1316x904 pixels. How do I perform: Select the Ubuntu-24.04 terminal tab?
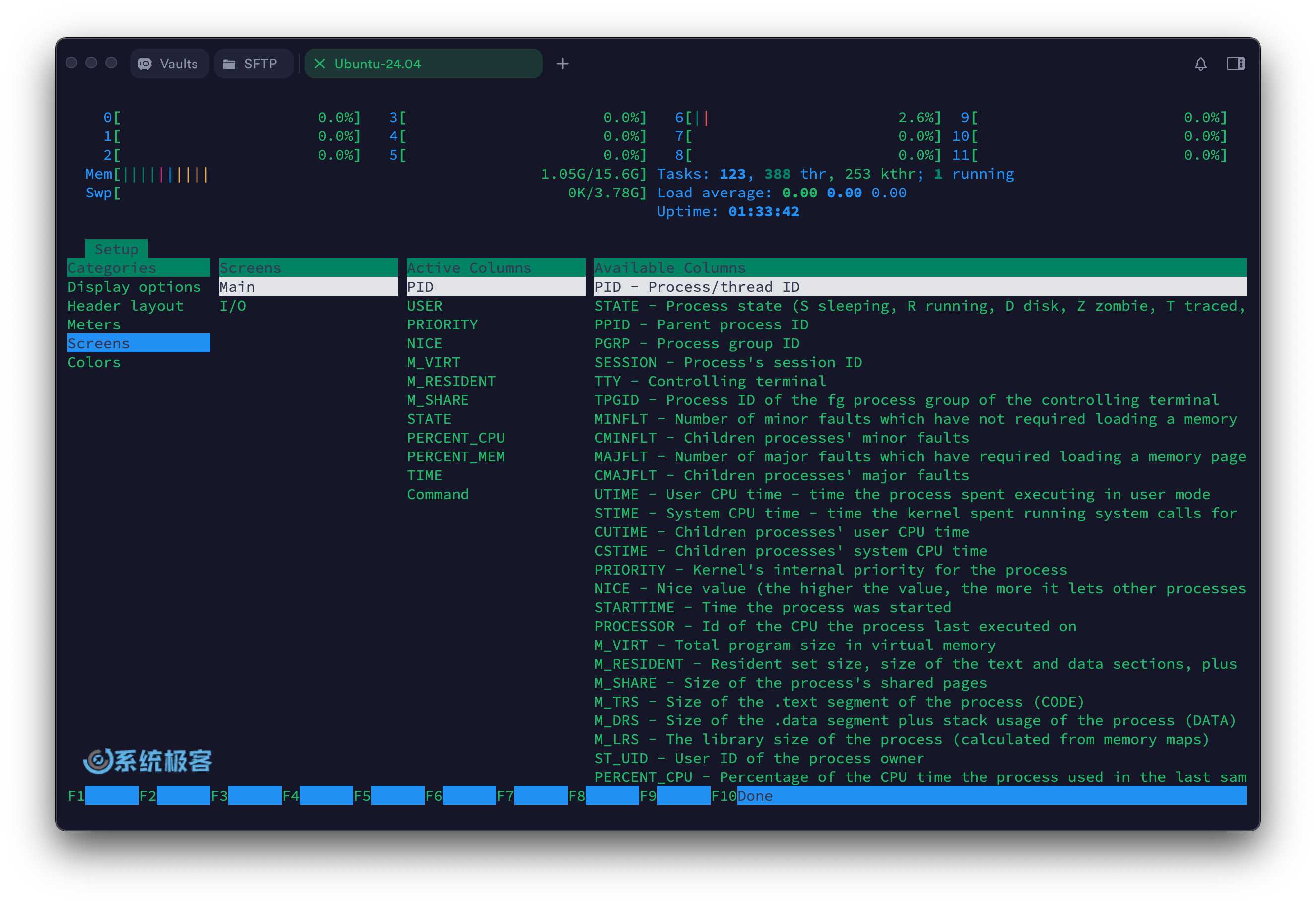click(424, 64)
